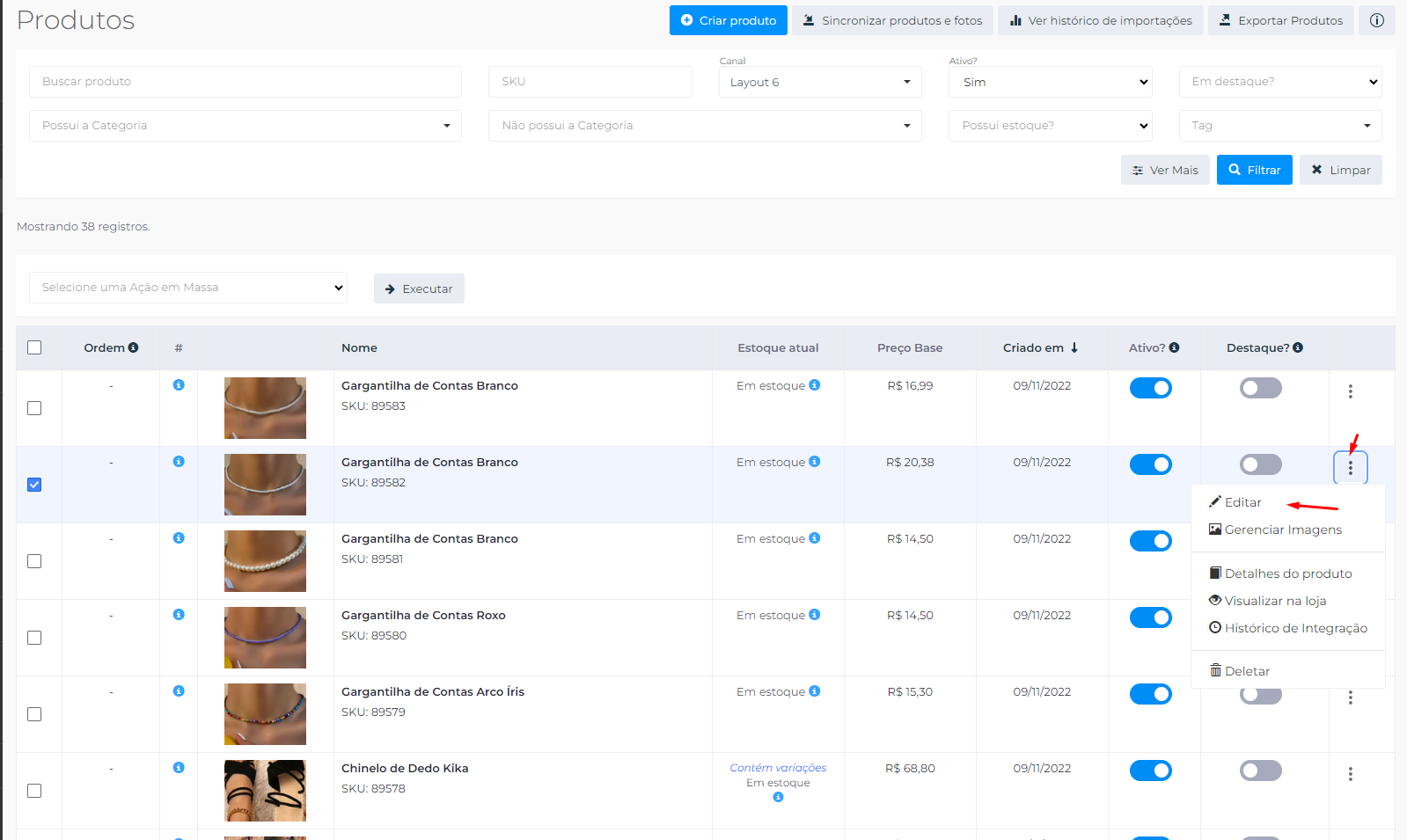
Task: Open the Possui estoque? dropdown
Action: 1051,126
